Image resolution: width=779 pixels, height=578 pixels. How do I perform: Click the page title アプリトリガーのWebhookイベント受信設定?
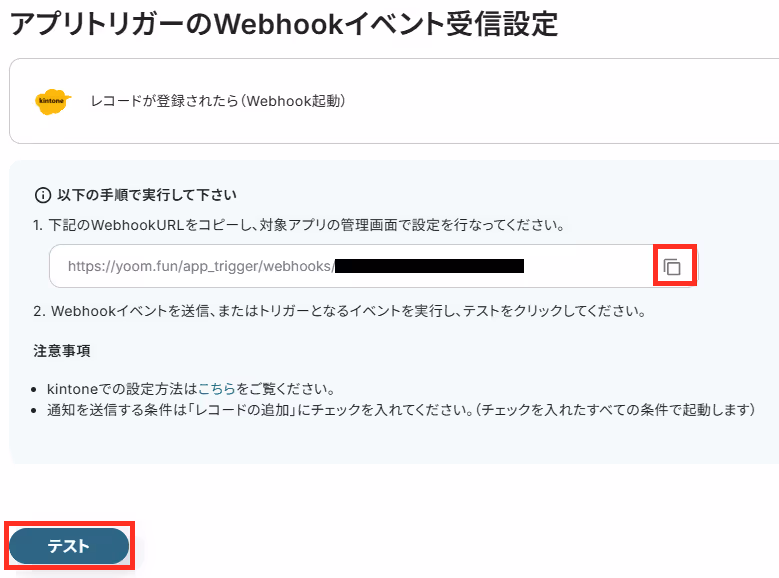pos(284,24)
